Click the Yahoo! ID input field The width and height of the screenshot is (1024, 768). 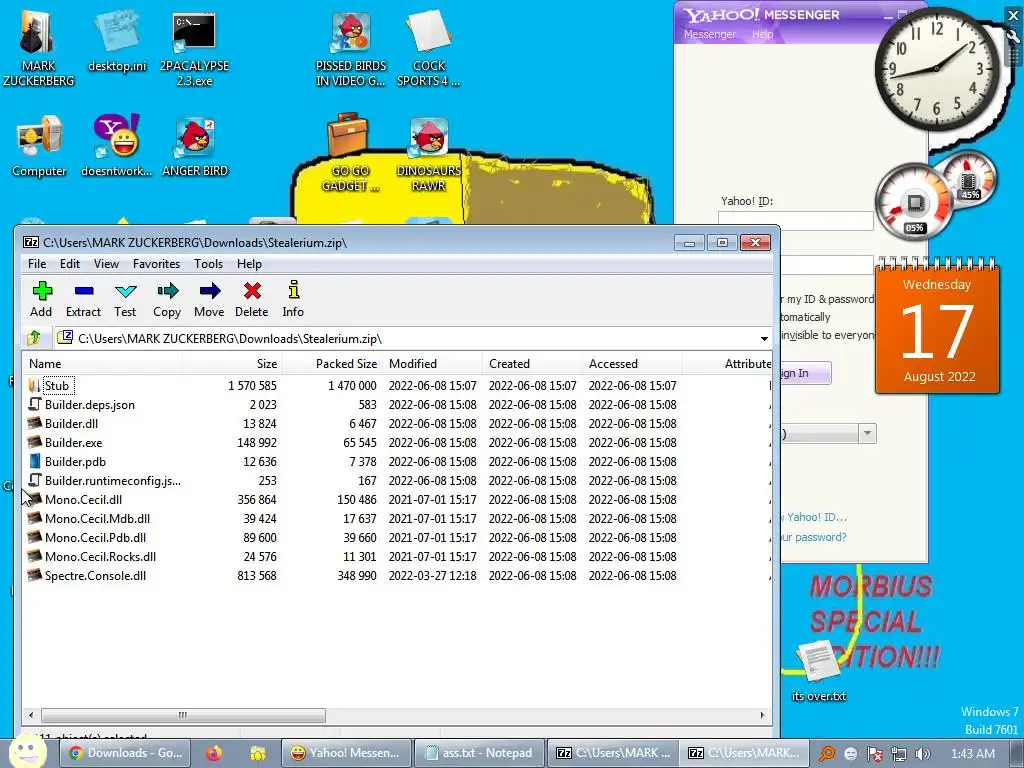(x=795, y=221)
